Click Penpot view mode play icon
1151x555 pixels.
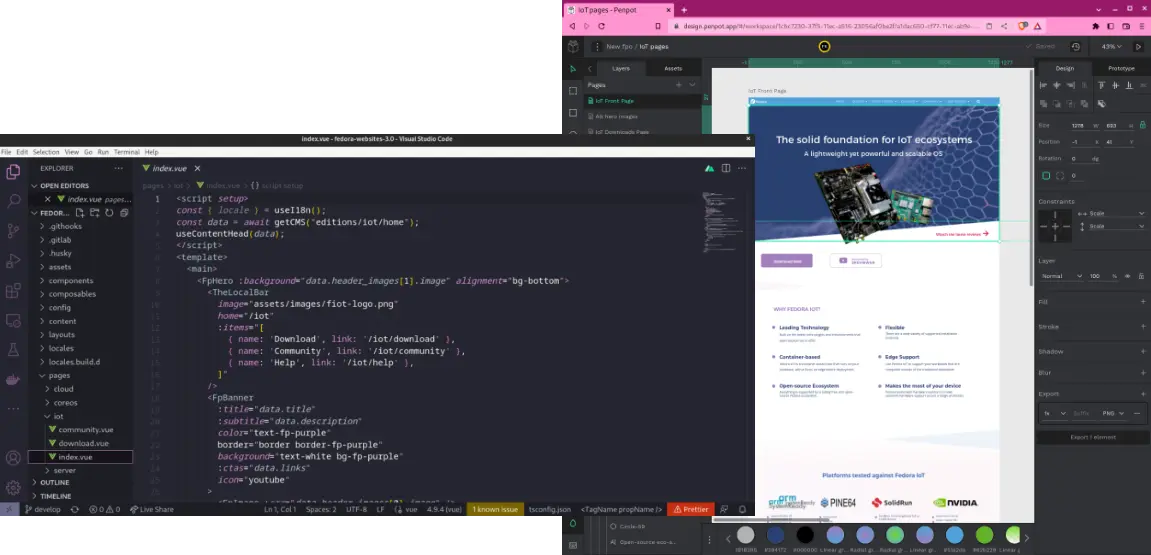[1139, 47]
